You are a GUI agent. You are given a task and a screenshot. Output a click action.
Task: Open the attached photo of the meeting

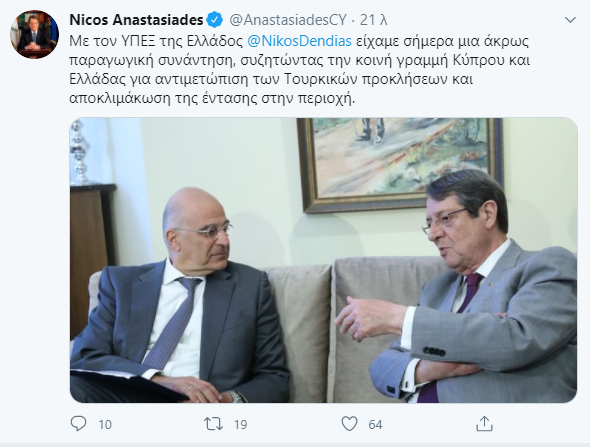tap(324, 260)
